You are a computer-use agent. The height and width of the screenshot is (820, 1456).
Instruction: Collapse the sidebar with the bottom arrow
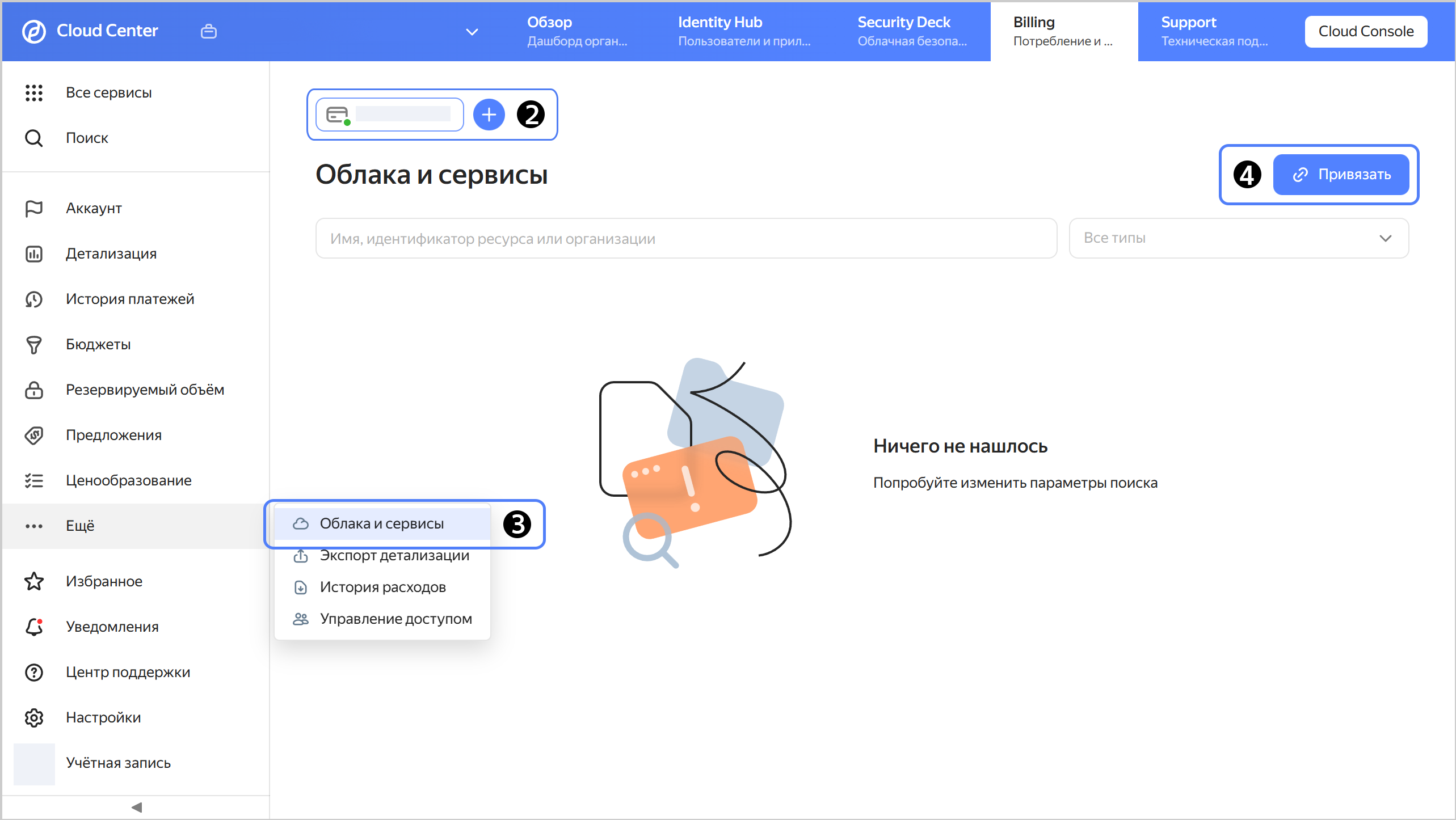point(136,807)
